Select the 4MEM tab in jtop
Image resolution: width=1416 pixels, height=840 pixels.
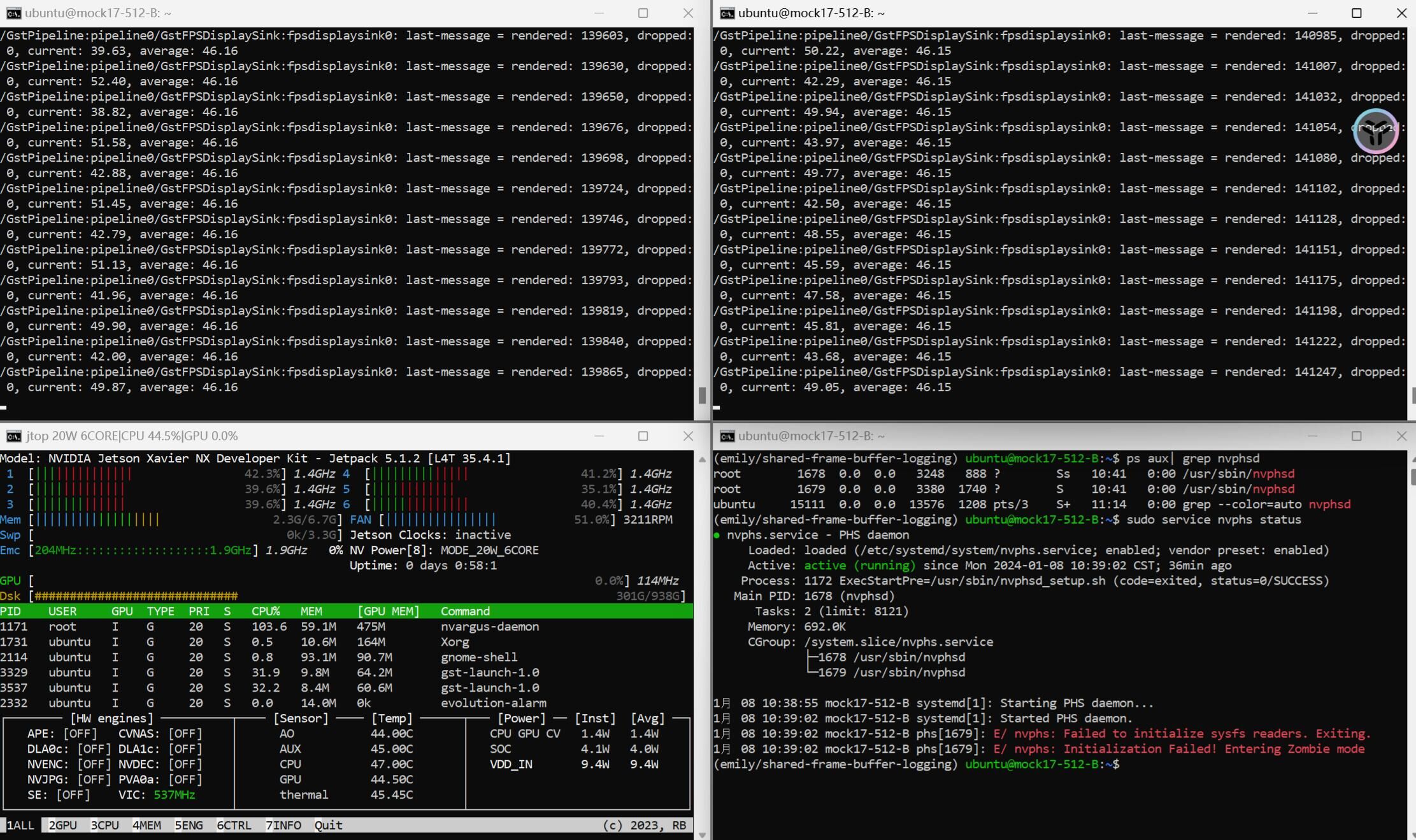point(147,825)
